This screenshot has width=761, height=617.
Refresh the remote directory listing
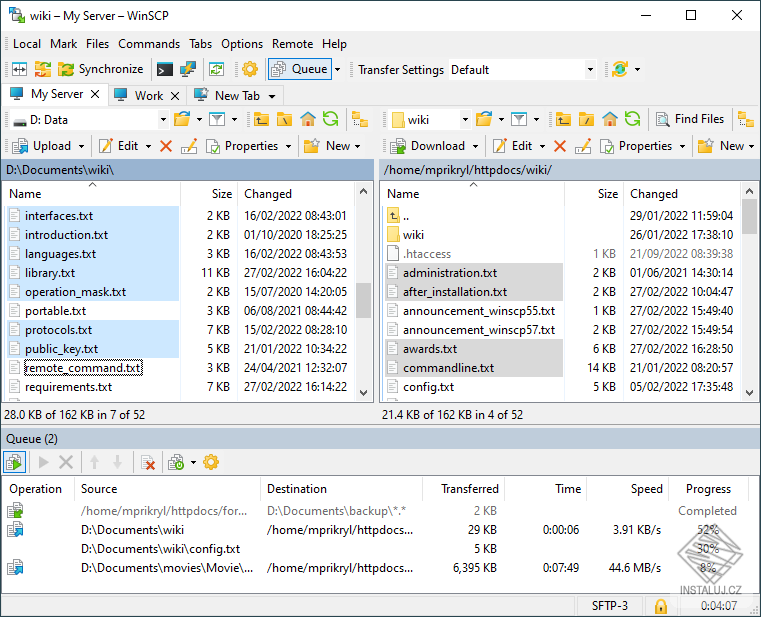(x=632, y=119)
